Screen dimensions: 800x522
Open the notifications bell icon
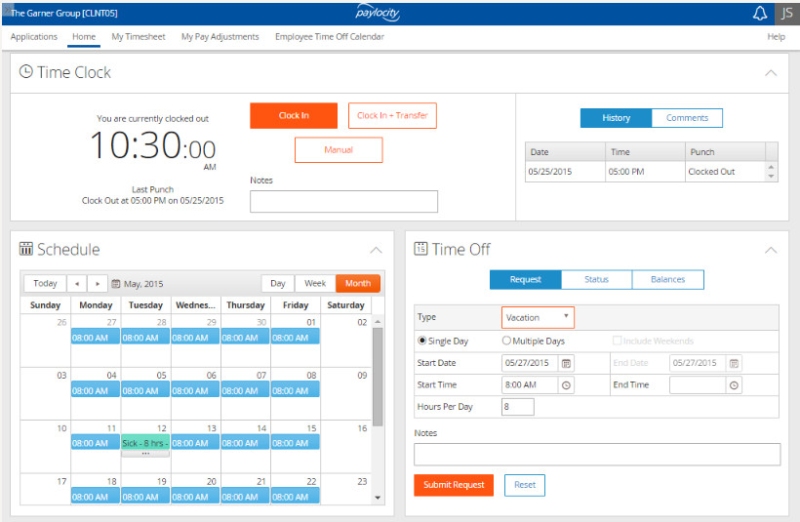pos(760,13)
